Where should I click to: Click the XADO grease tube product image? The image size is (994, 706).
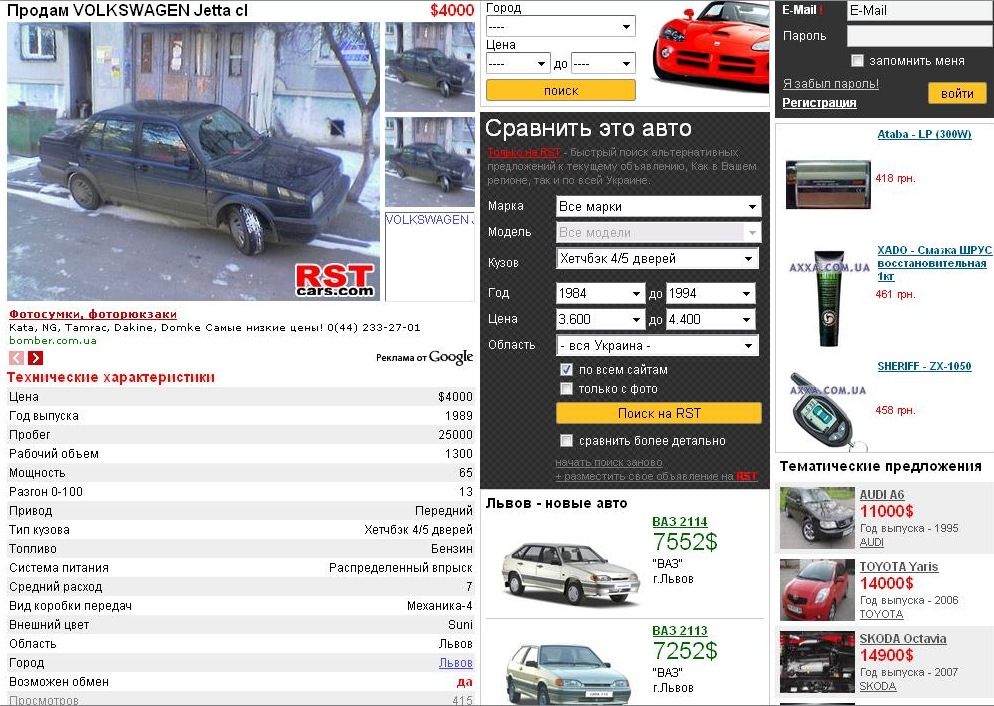click(828, 298)
